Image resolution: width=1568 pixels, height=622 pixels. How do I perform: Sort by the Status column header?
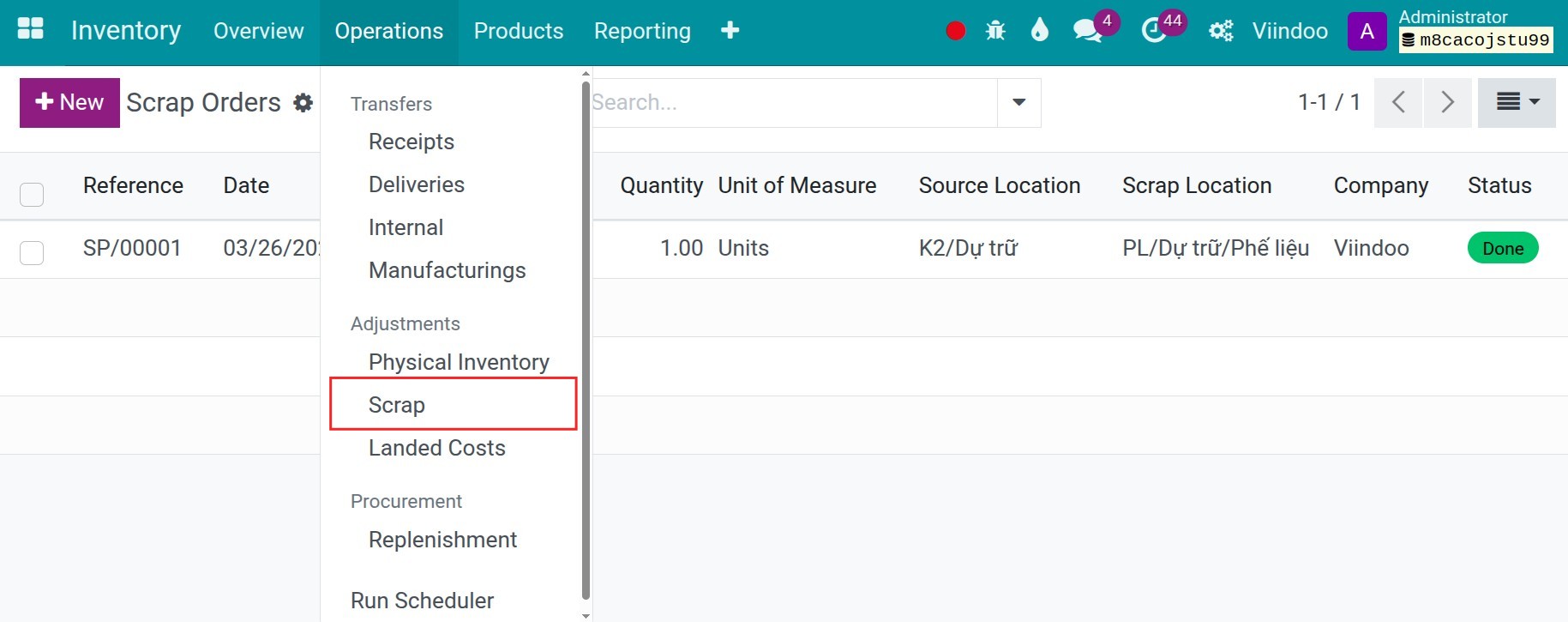1499,185
